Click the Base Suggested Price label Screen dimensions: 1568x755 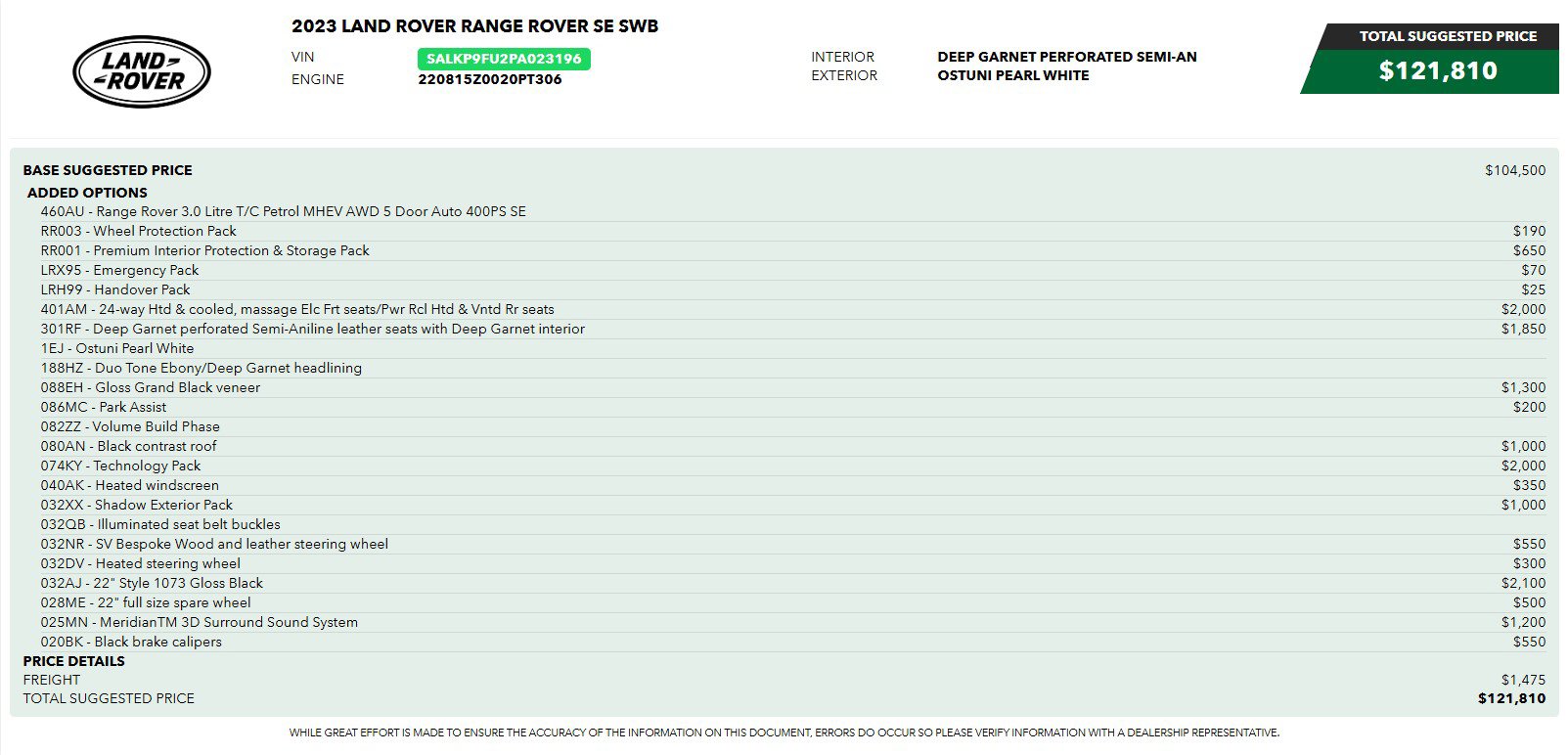click(108, 170)
